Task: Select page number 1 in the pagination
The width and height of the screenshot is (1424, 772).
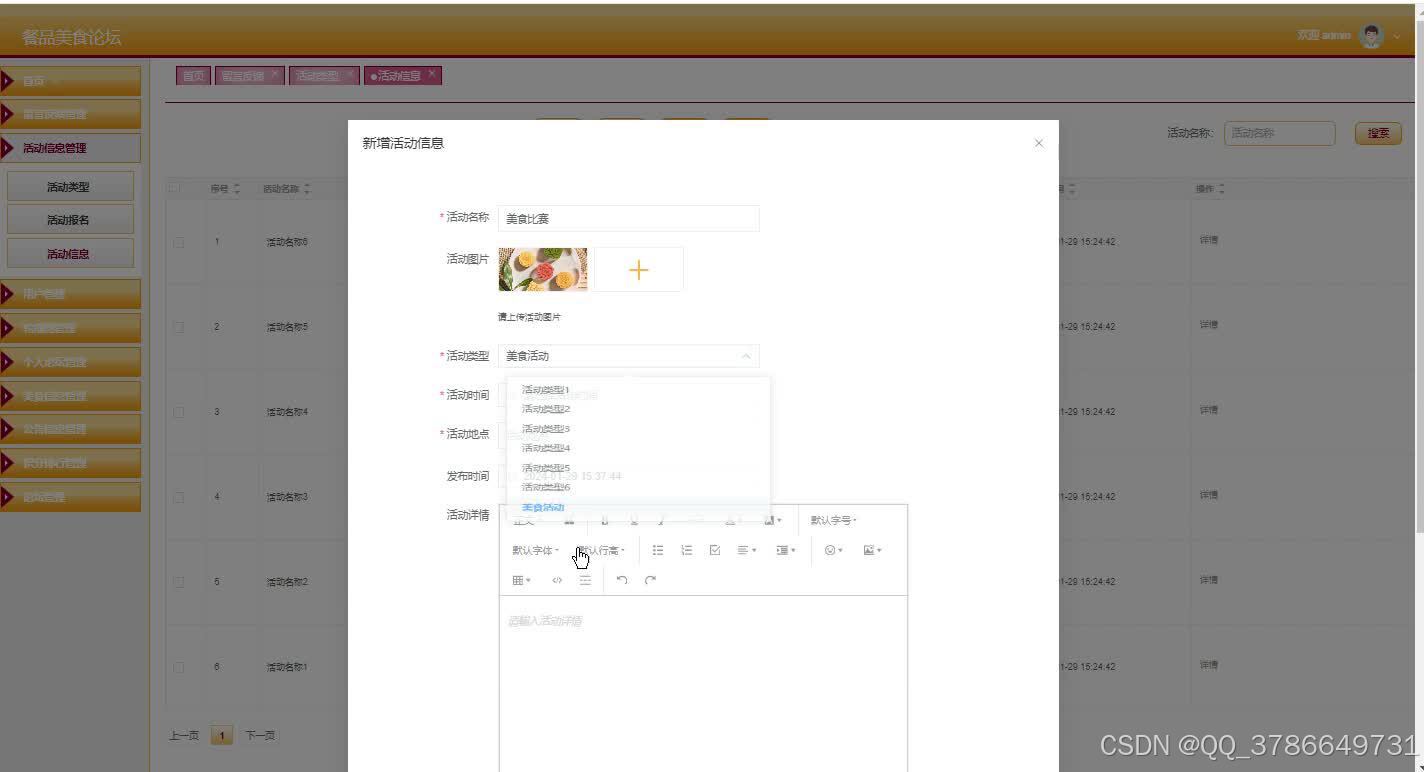Action: (x=222, y=736)
